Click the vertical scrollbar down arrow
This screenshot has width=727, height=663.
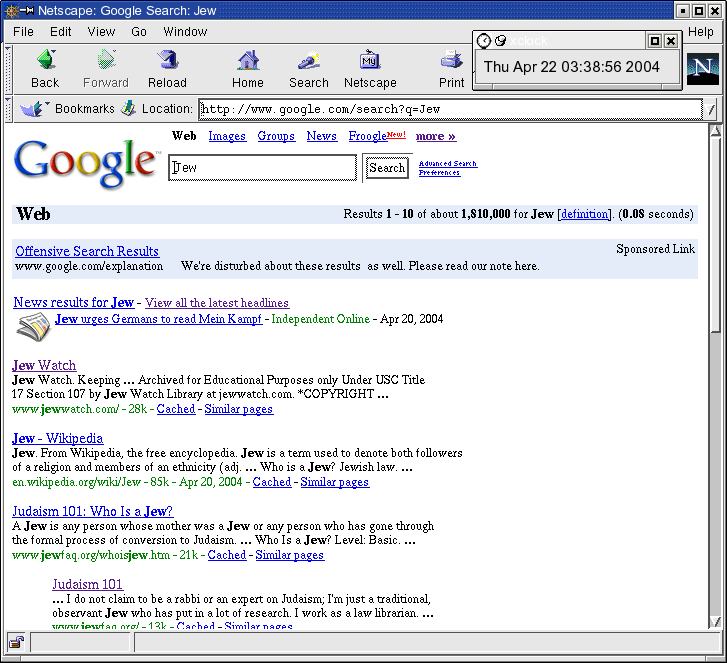click(715, 622)
